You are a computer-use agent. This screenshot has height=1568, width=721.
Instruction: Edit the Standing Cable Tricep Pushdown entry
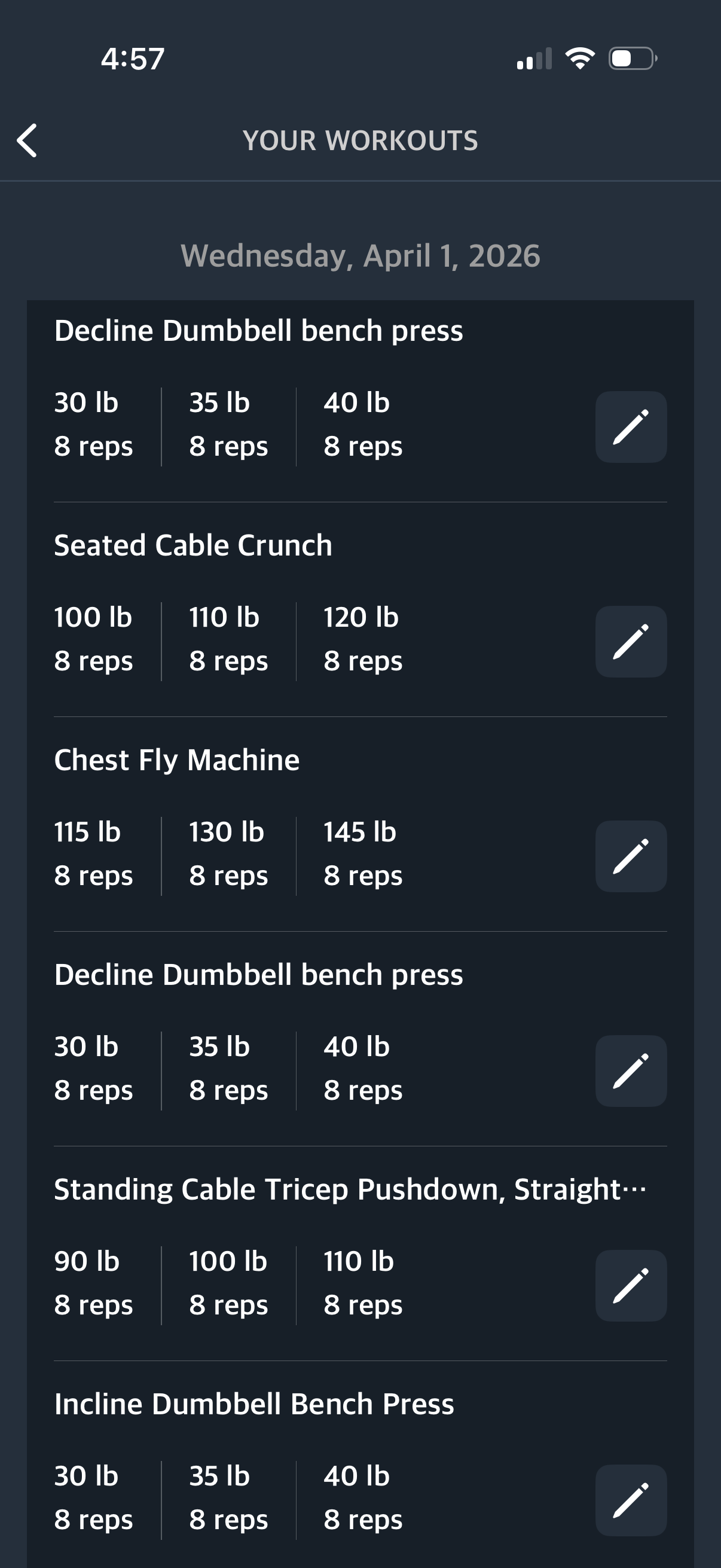click(630, 1286)
